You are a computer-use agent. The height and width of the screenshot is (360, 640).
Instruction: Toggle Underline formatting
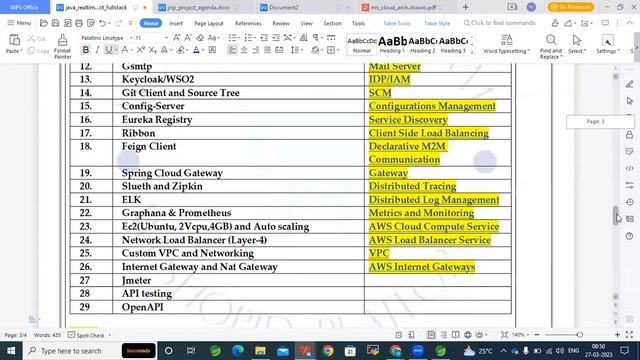pyautogui.click(x=108, y=50)
